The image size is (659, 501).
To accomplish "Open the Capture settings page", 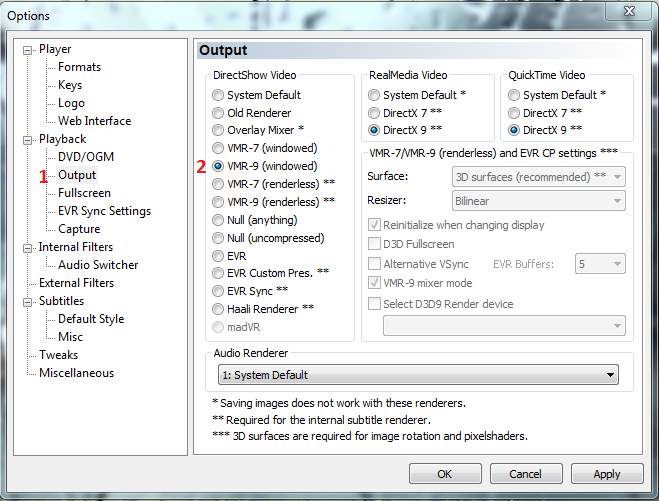I will click(79, 229).
